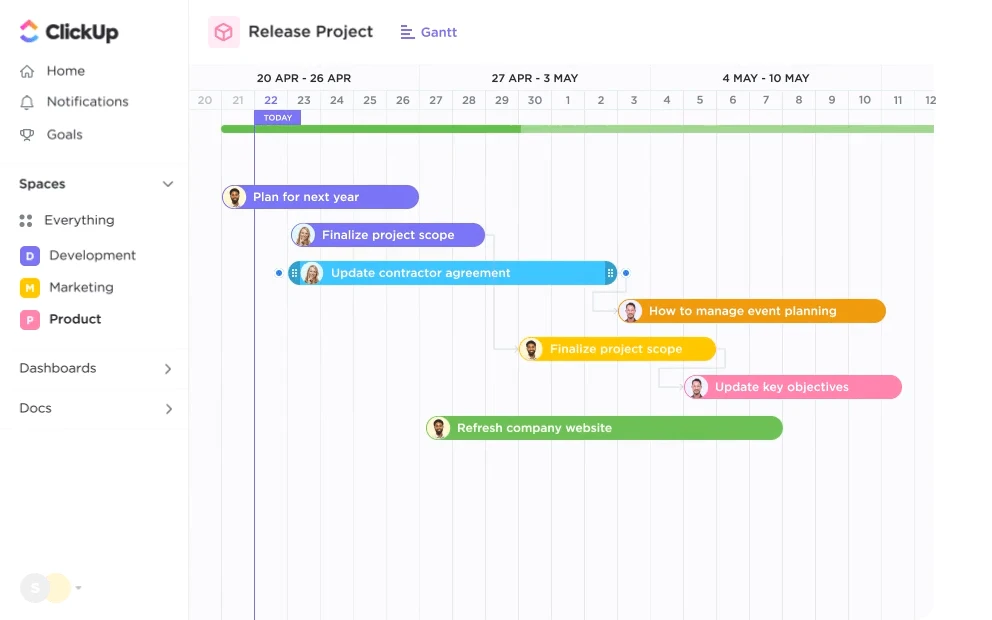Expand the Docs section
Screen dimensions: 992x620
169,408
